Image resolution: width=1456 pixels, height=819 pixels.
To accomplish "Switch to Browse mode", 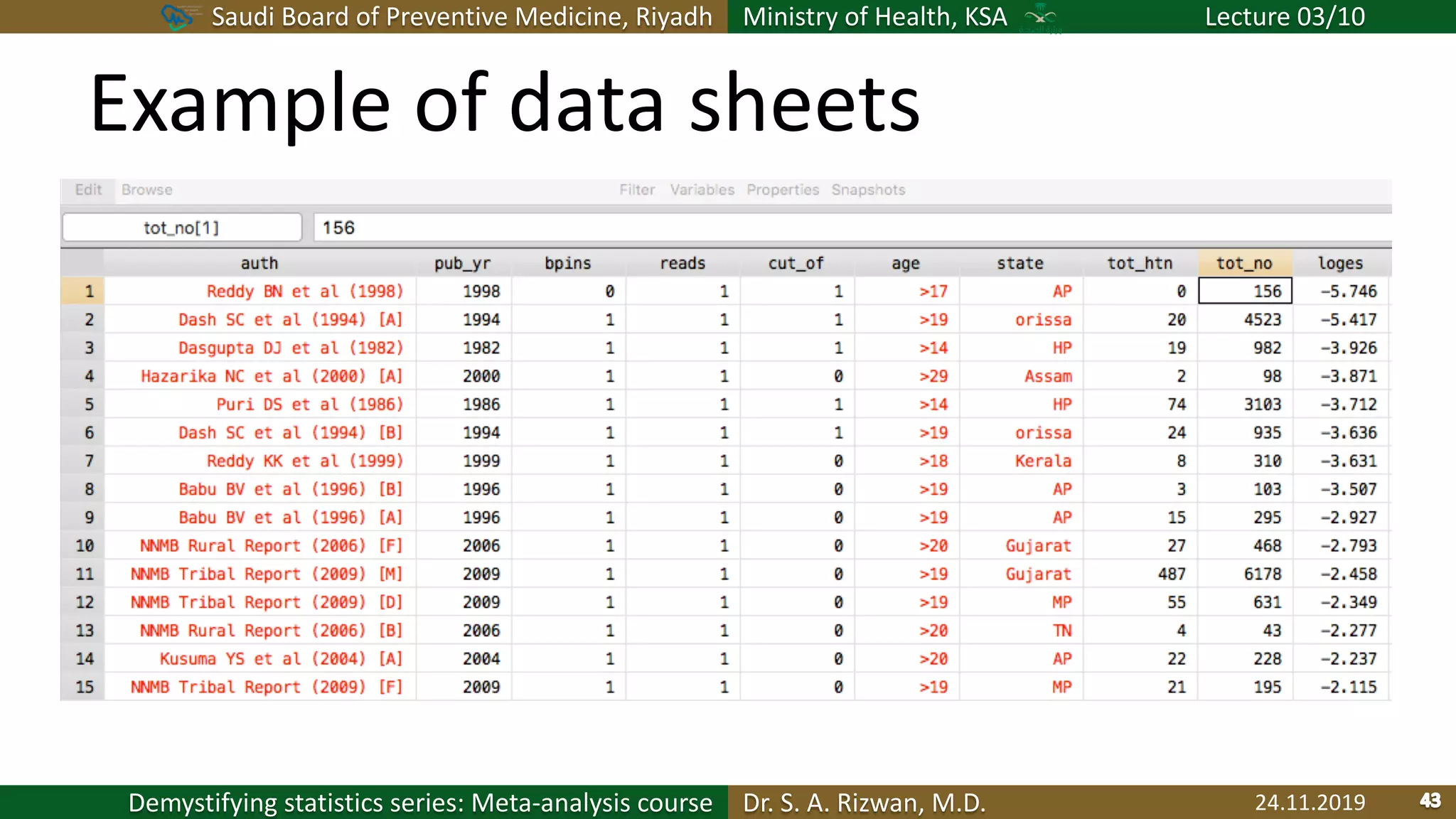I will 146,190.
